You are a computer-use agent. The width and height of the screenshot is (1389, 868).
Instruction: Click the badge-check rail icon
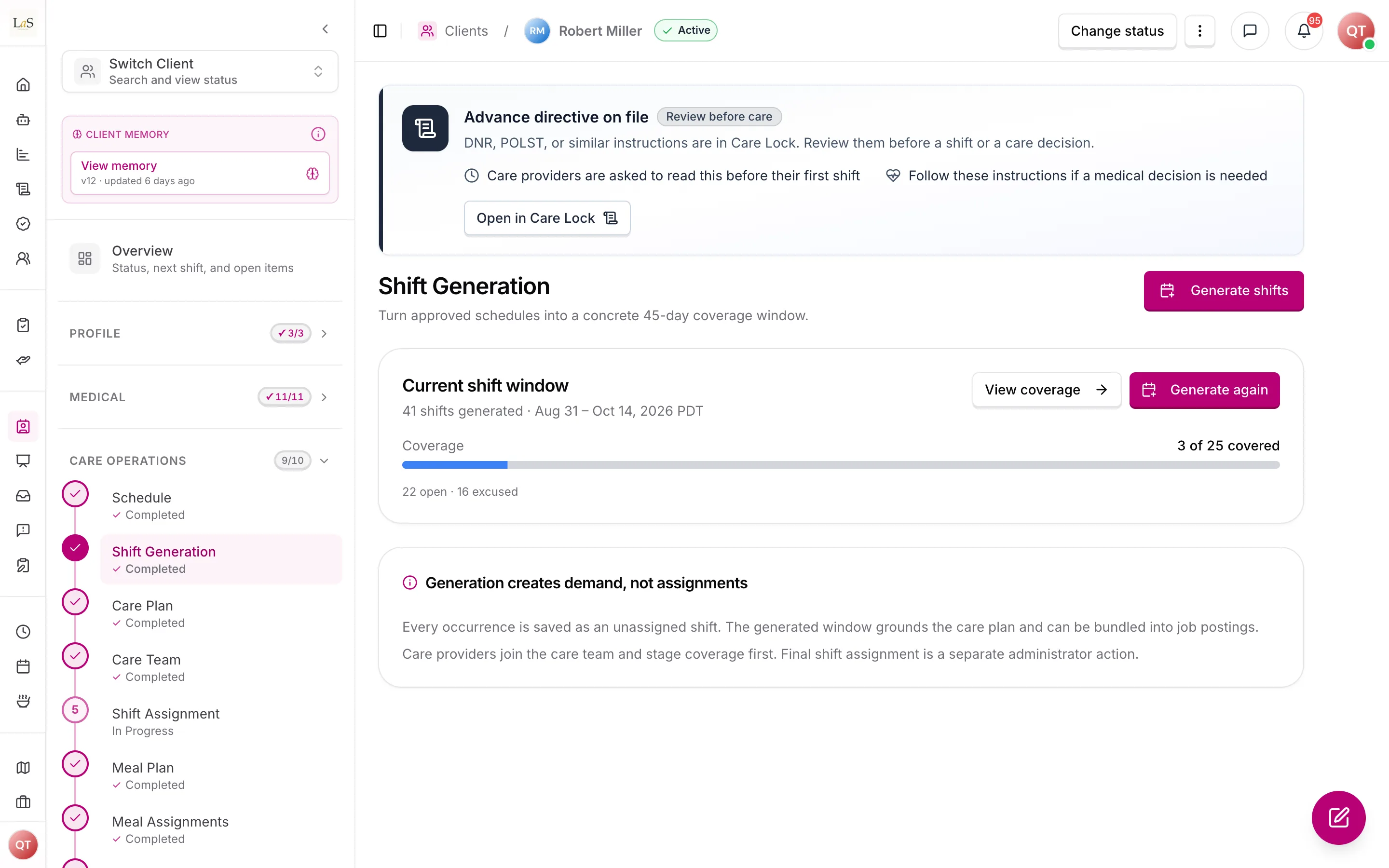tap(23, 224)
